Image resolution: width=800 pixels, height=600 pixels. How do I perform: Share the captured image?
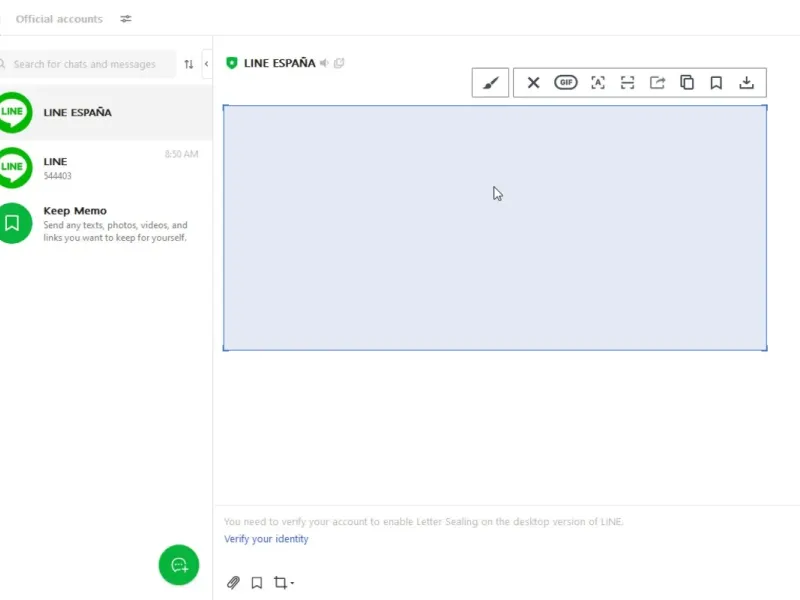[x=657, y=83]
